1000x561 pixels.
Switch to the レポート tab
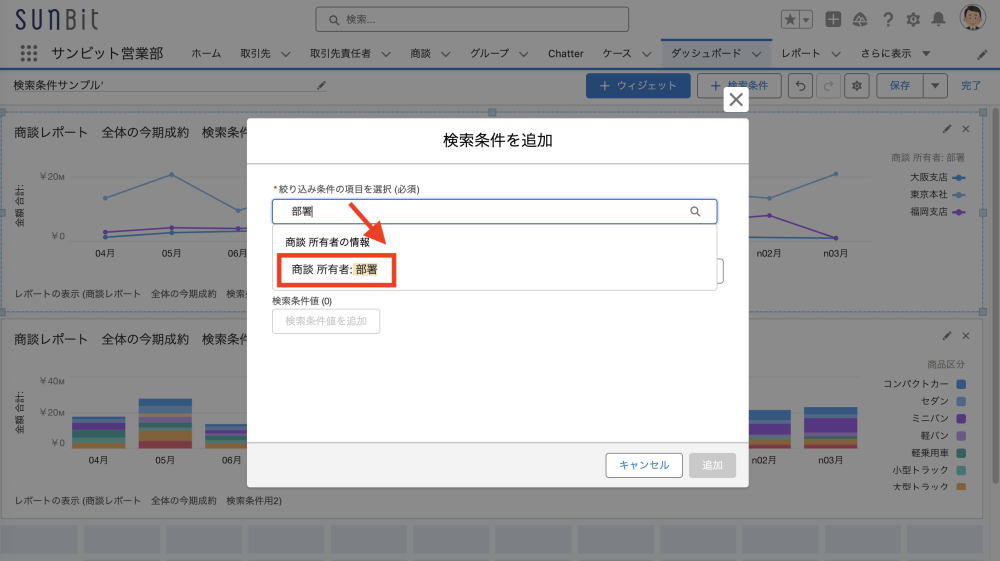(x=800, y=53)
